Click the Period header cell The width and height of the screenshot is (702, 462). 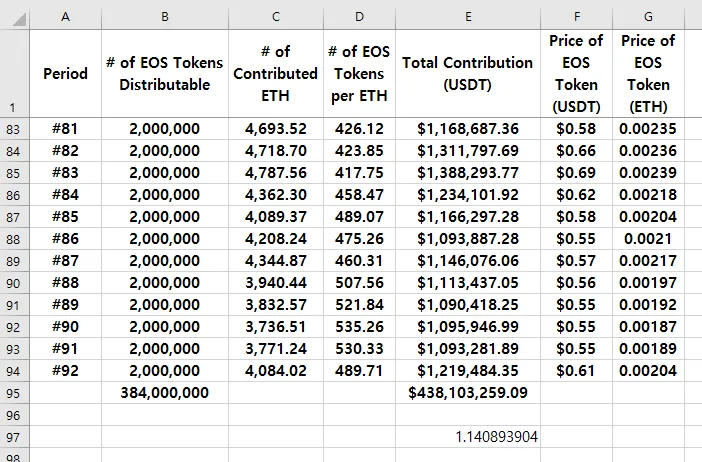pos(65,73)
